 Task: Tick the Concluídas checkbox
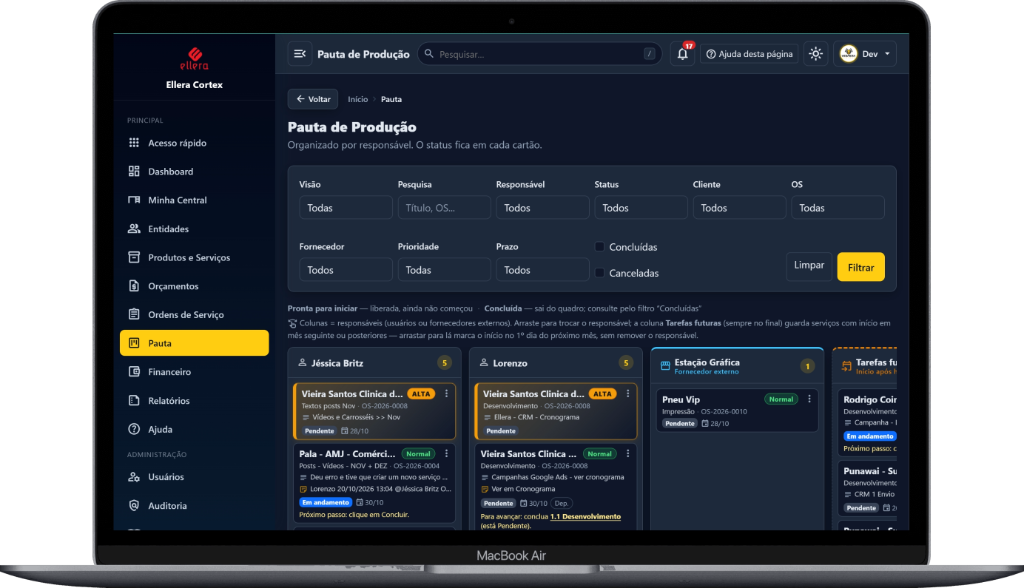600,246
